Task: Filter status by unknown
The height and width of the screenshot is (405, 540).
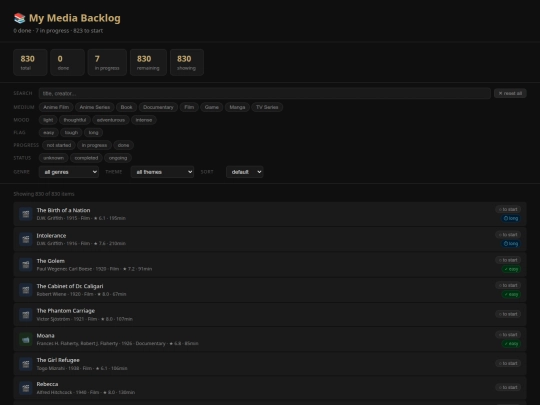Action: coord(53,158)
